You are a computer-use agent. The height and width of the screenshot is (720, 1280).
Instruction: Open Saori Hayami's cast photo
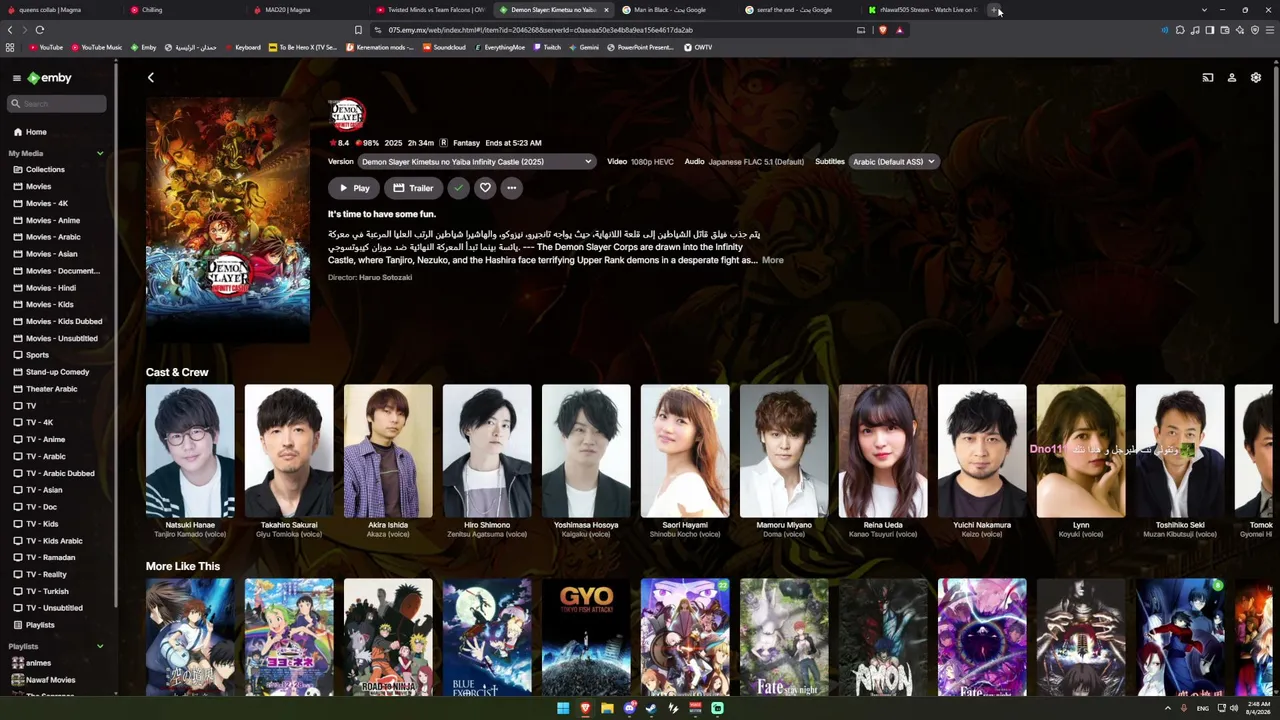click(x=685, y=451)
